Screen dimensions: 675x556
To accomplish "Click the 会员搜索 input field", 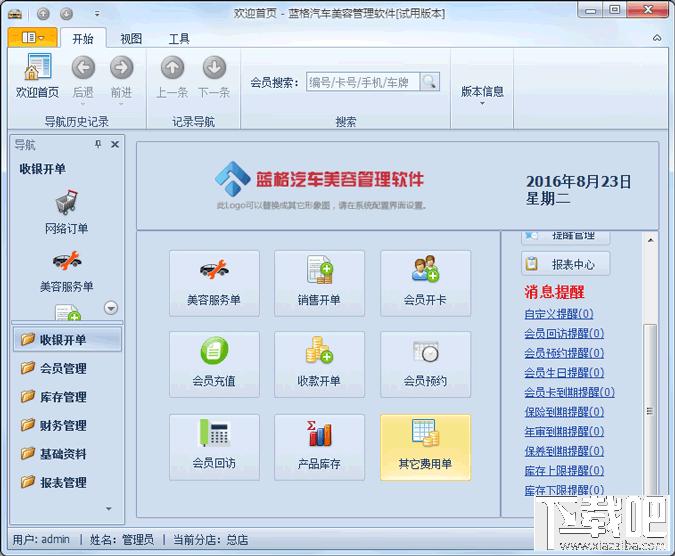I will [362, 82].
